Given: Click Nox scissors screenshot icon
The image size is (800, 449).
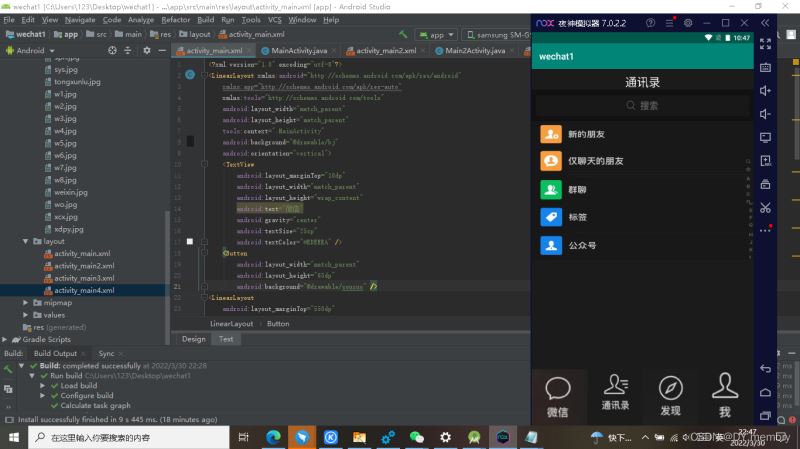Looking at the screenshot, I should (765, 208).
